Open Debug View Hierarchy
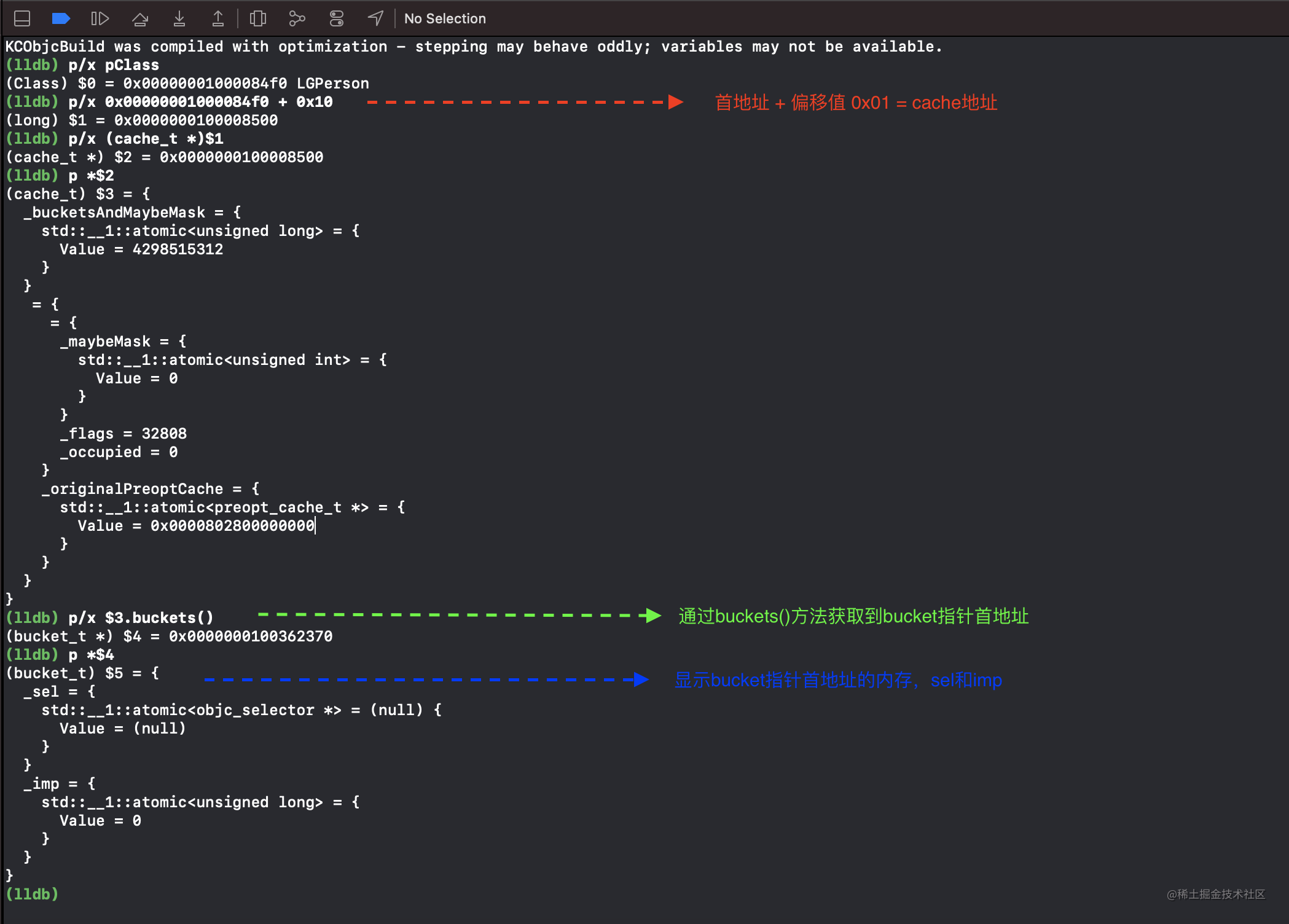 [x=257, y=18]
